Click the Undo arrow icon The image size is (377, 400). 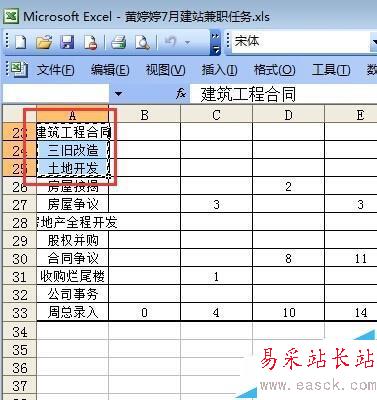click(x=171, y=42)
